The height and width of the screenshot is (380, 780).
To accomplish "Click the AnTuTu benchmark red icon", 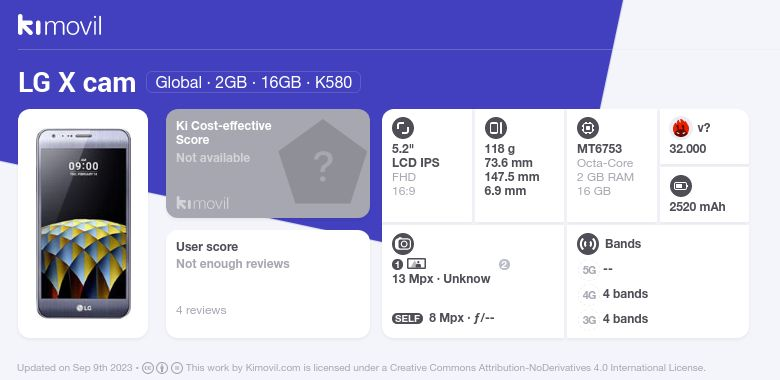I will pyautogui.click(x=681, y=128).
